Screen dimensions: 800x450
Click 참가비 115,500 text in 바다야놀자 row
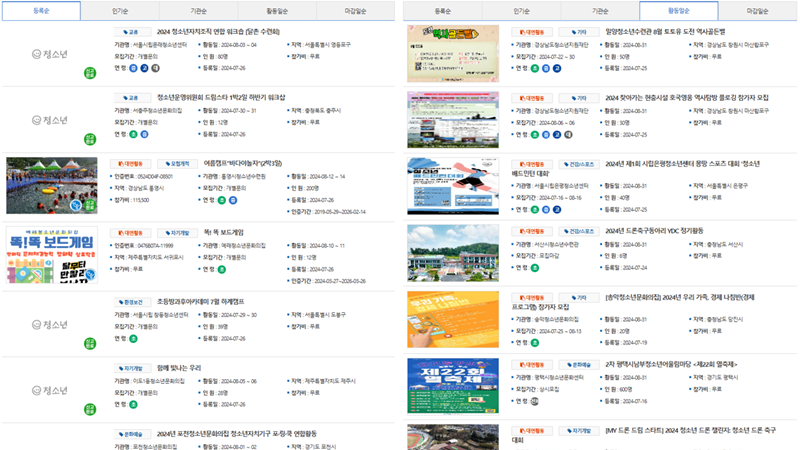click(x=132, y=200)
